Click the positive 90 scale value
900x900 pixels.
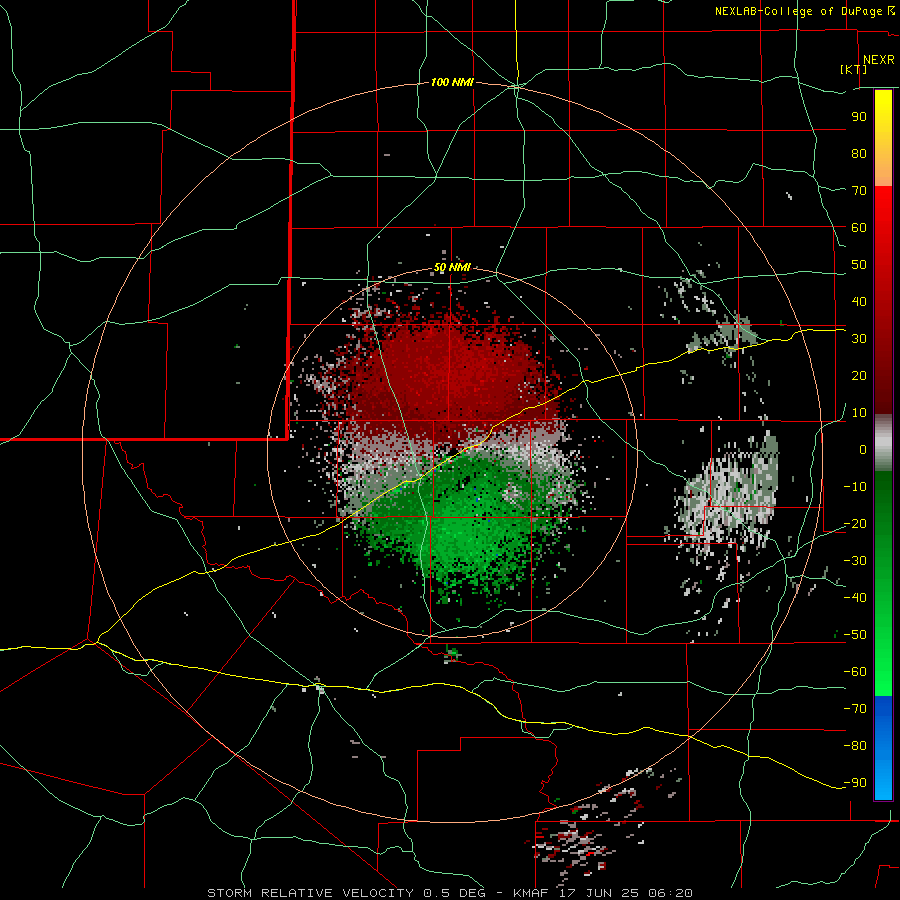pyautogui.click(x=859, y=117)
